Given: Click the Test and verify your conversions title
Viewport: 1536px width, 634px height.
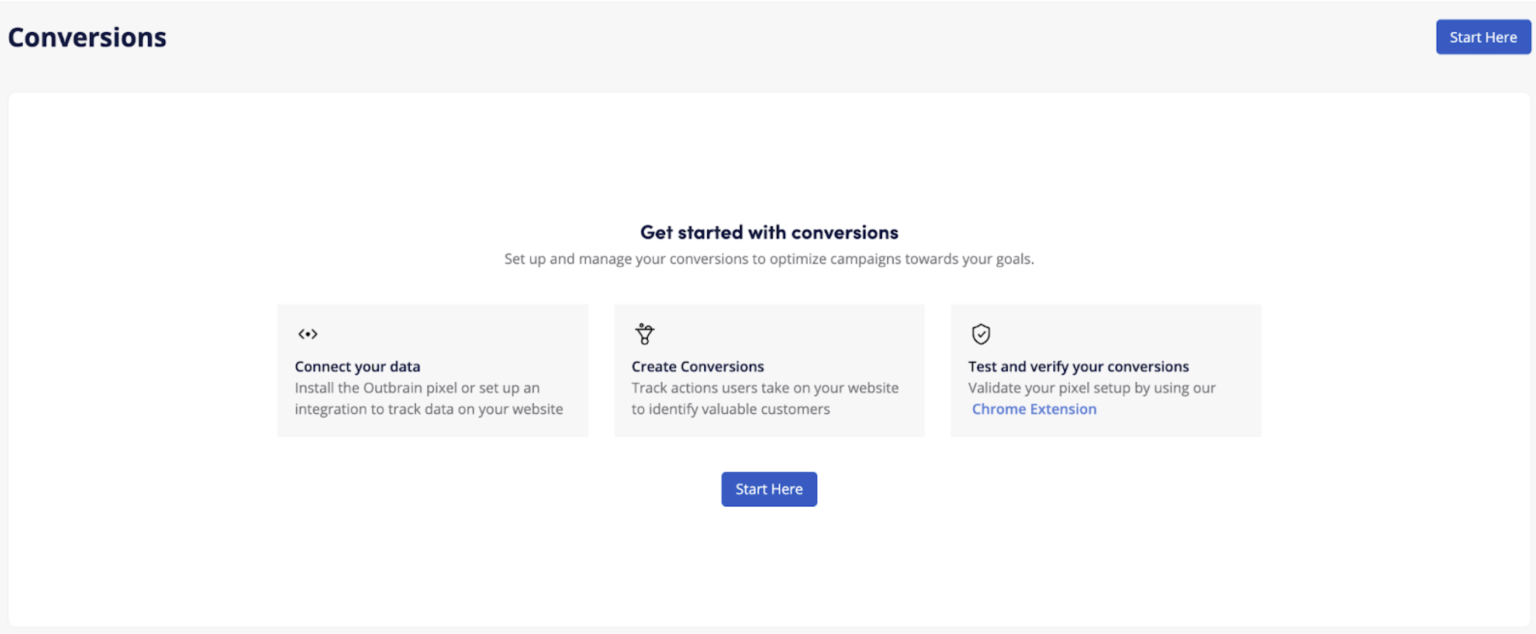Looking at the screenshot, I should [x=1078, y=366].
